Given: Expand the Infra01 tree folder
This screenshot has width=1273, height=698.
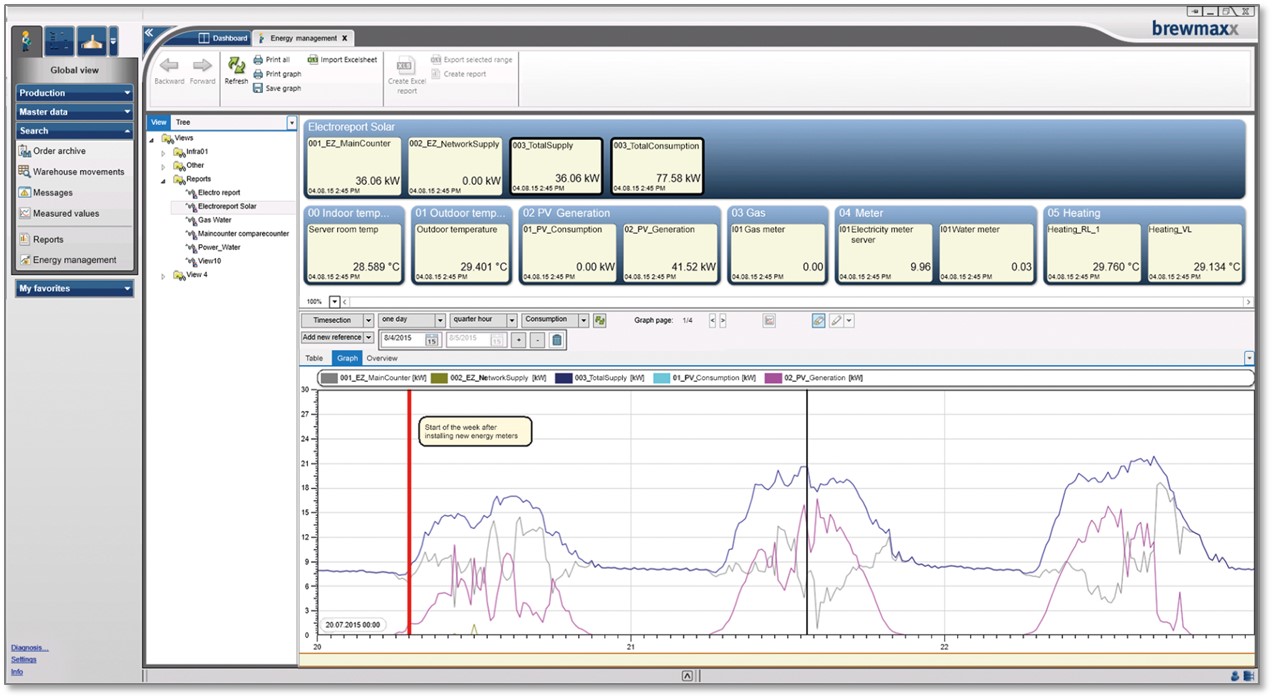Looking at the screenshot, I should (x=164, y=152).
